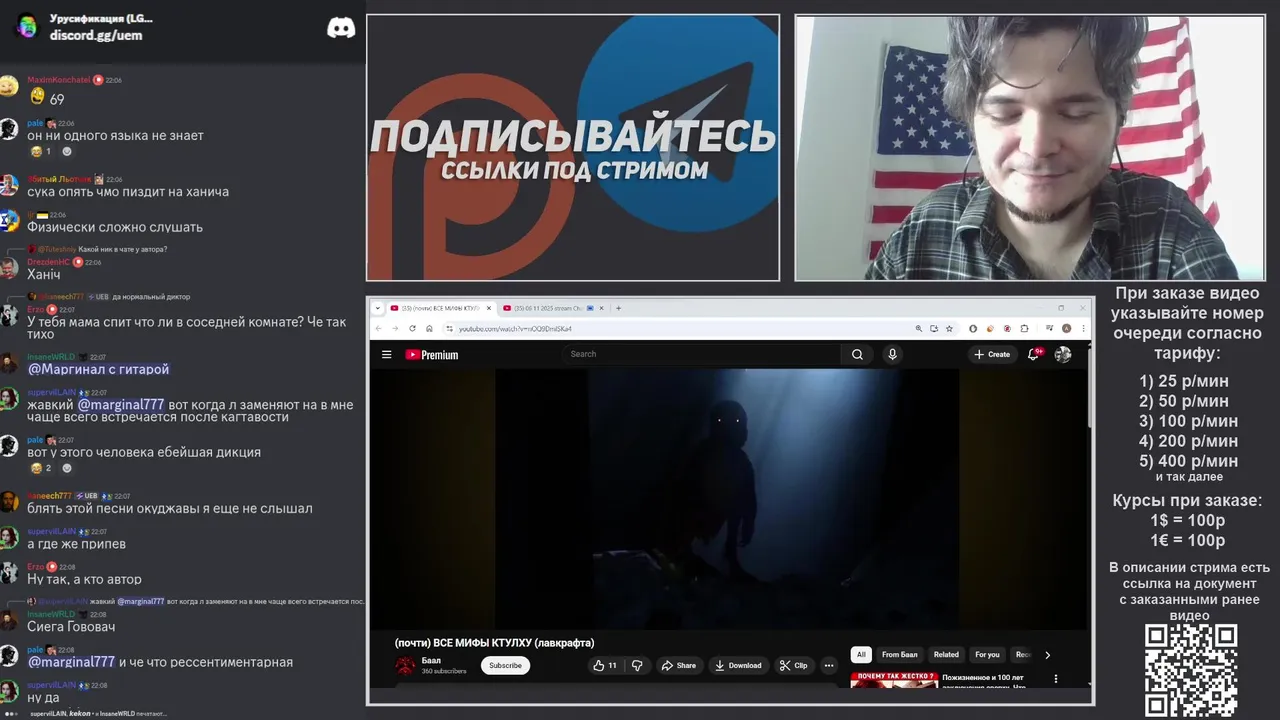
Task: Open the browser three-dot menu
Action: click(x=1082, y=328)
